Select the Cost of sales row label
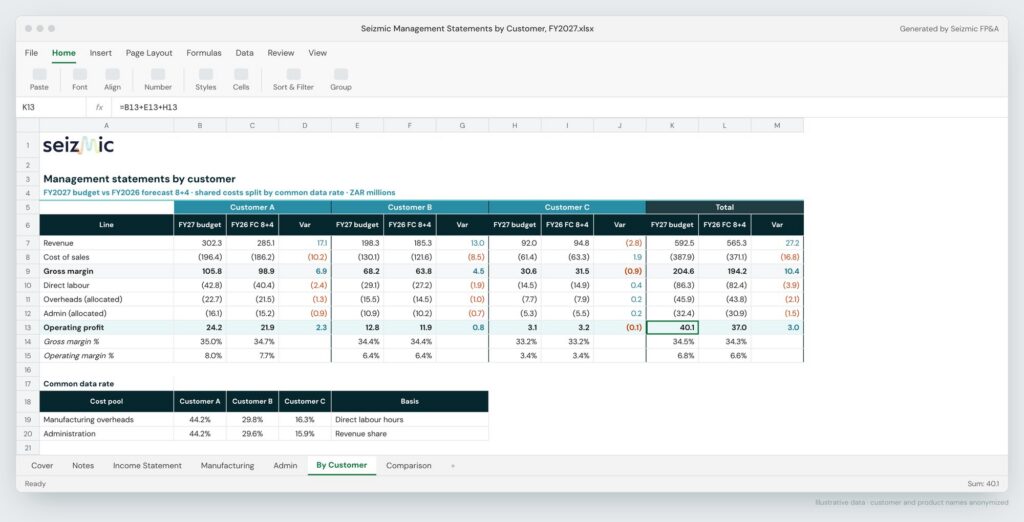The height and width of the screenshot is (522, 1024). [106, 257]
